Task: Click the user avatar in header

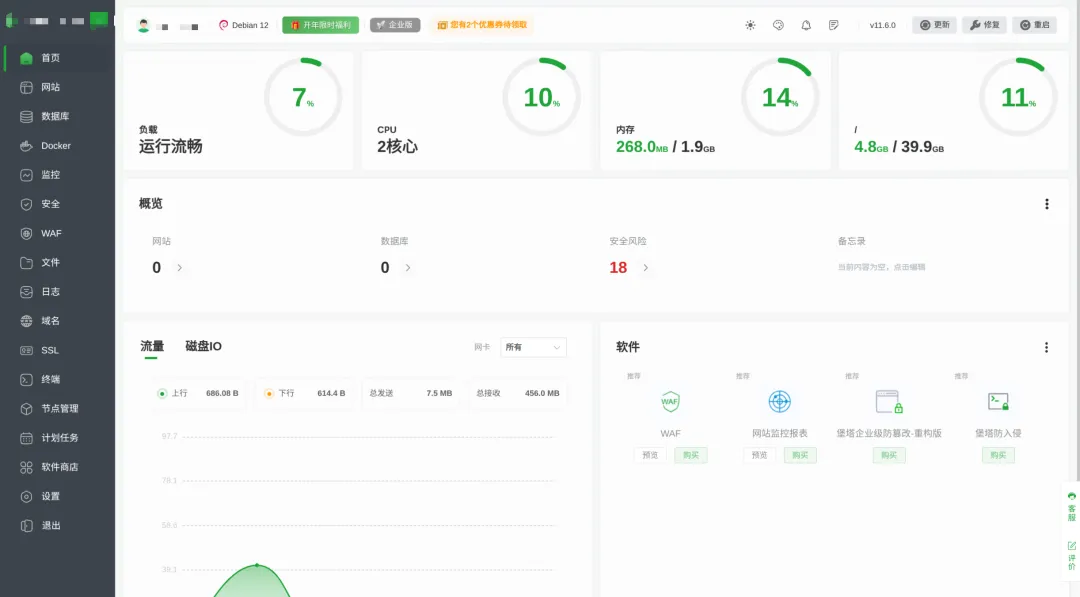Action: (x=143, y=25)
